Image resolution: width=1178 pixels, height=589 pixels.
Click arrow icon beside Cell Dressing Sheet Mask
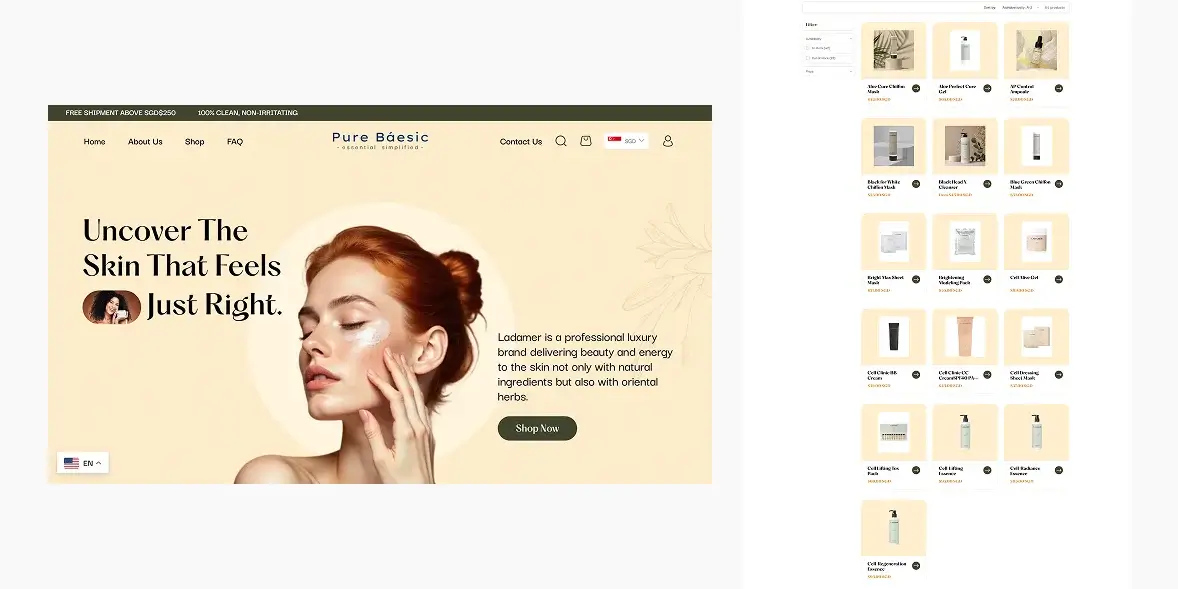(x=1059, y=375)
